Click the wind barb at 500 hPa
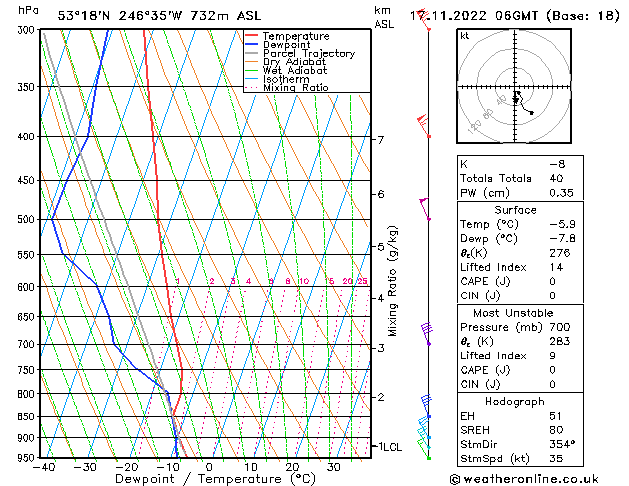Viewport: 629px width, 486px height. tap(425, 209)
